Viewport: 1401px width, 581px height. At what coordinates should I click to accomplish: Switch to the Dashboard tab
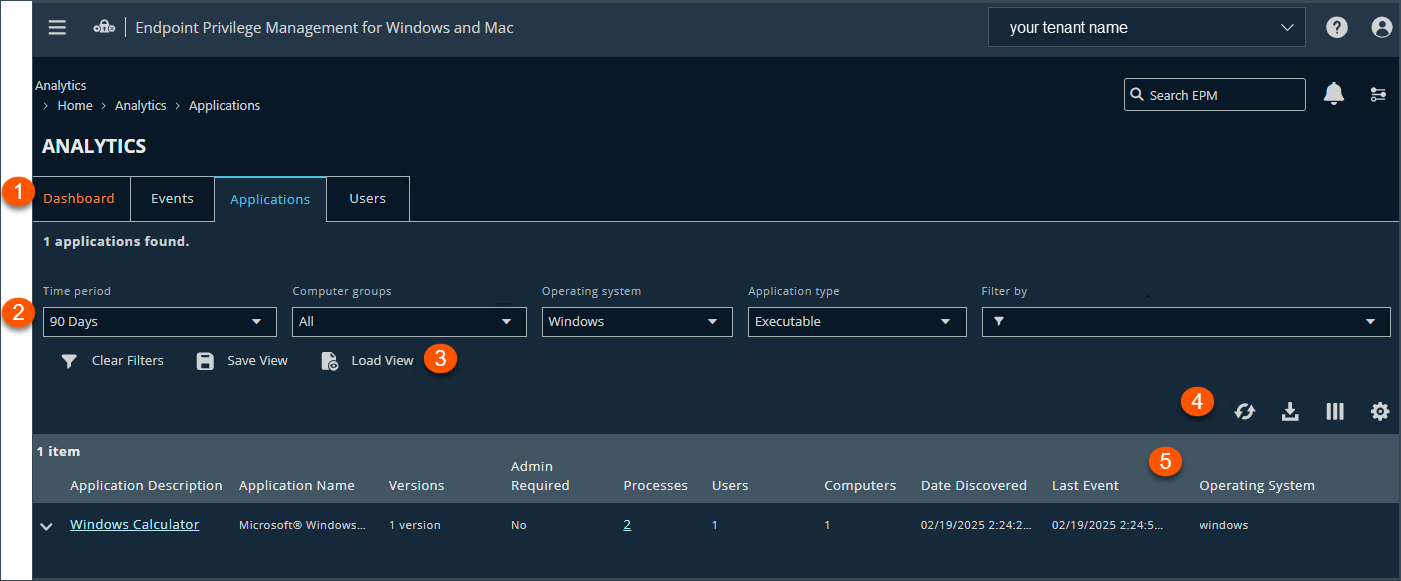tap(79, 199)
